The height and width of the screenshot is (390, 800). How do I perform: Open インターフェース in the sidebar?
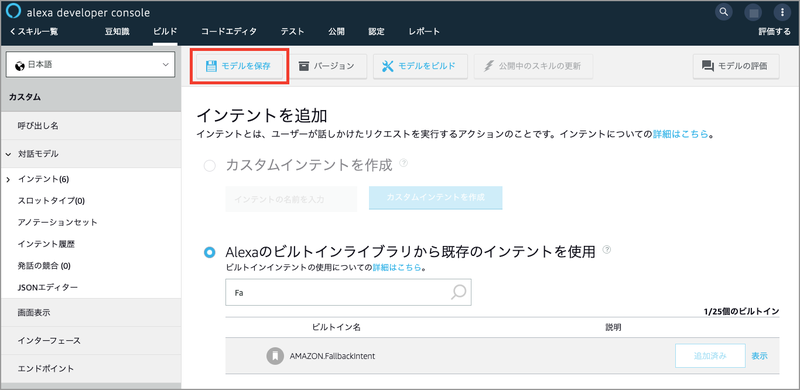pos(91,340)
